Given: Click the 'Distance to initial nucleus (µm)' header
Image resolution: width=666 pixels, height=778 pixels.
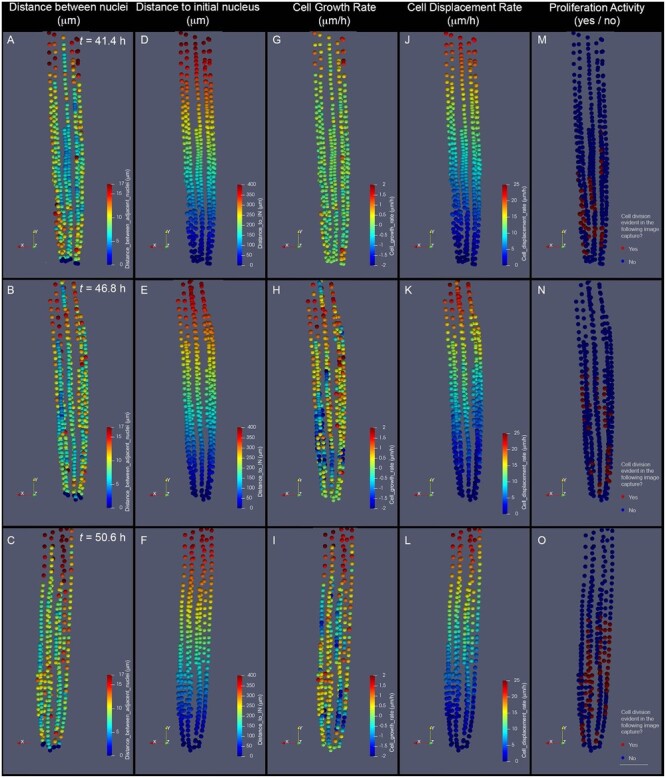Looking at the screenshot, I should [198, 14].
